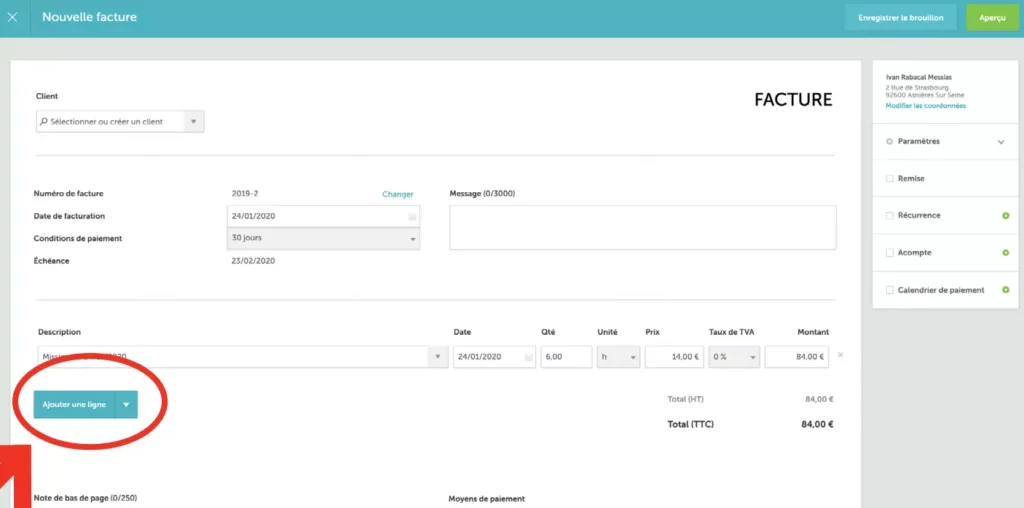This screenshot has height=508, width=1024.
Task: Click Enregistrer le brouillon button
Action: click(900, 18)
